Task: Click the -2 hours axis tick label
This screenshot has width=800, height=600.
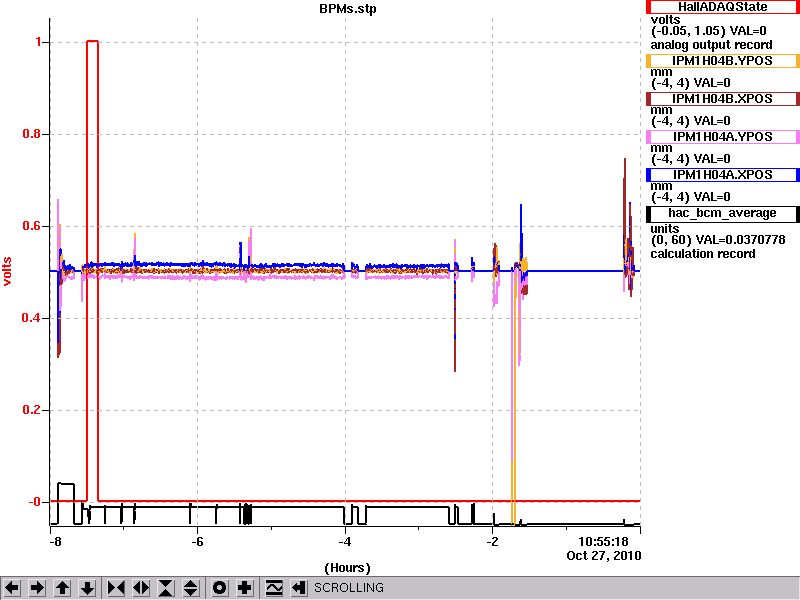Action: (x=492, y=541)
